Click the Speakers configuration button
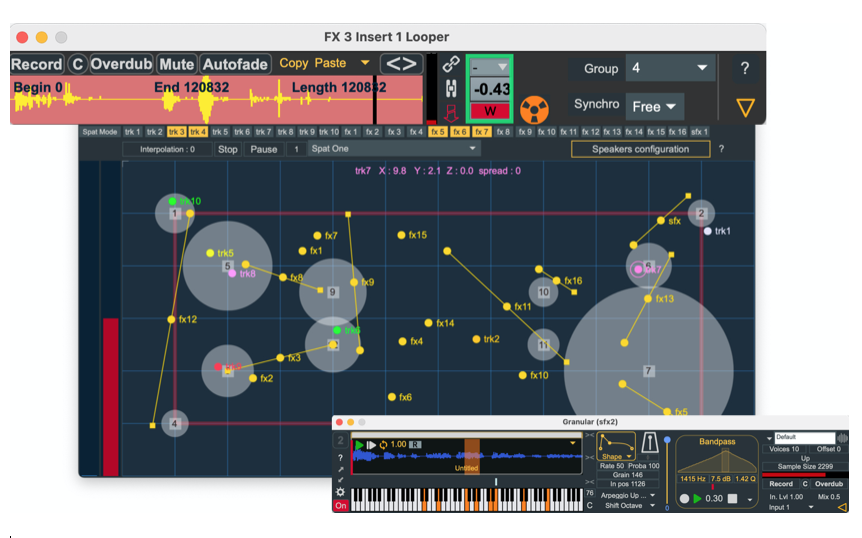 coord(640,149)
